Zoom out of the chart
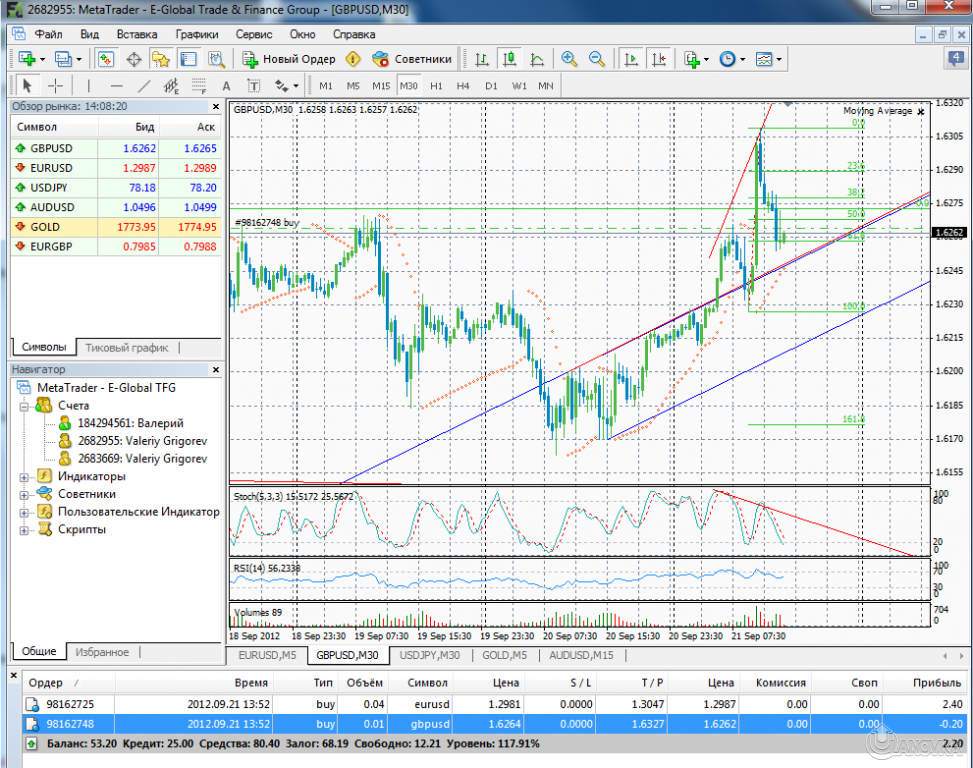The image size is (973, 768). 595,60
